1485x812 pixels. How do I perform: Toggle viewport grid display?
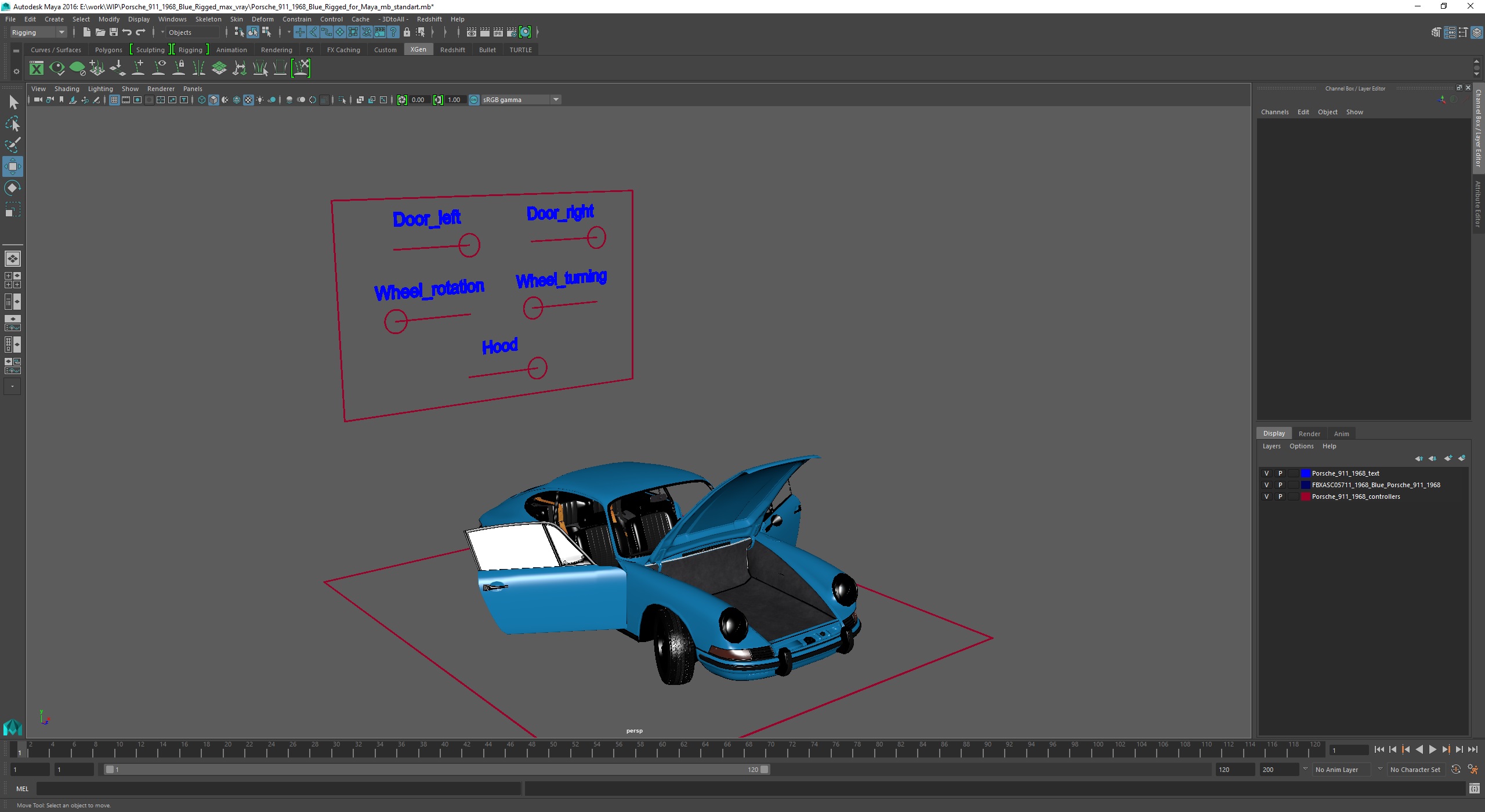[x=114, y=100]
